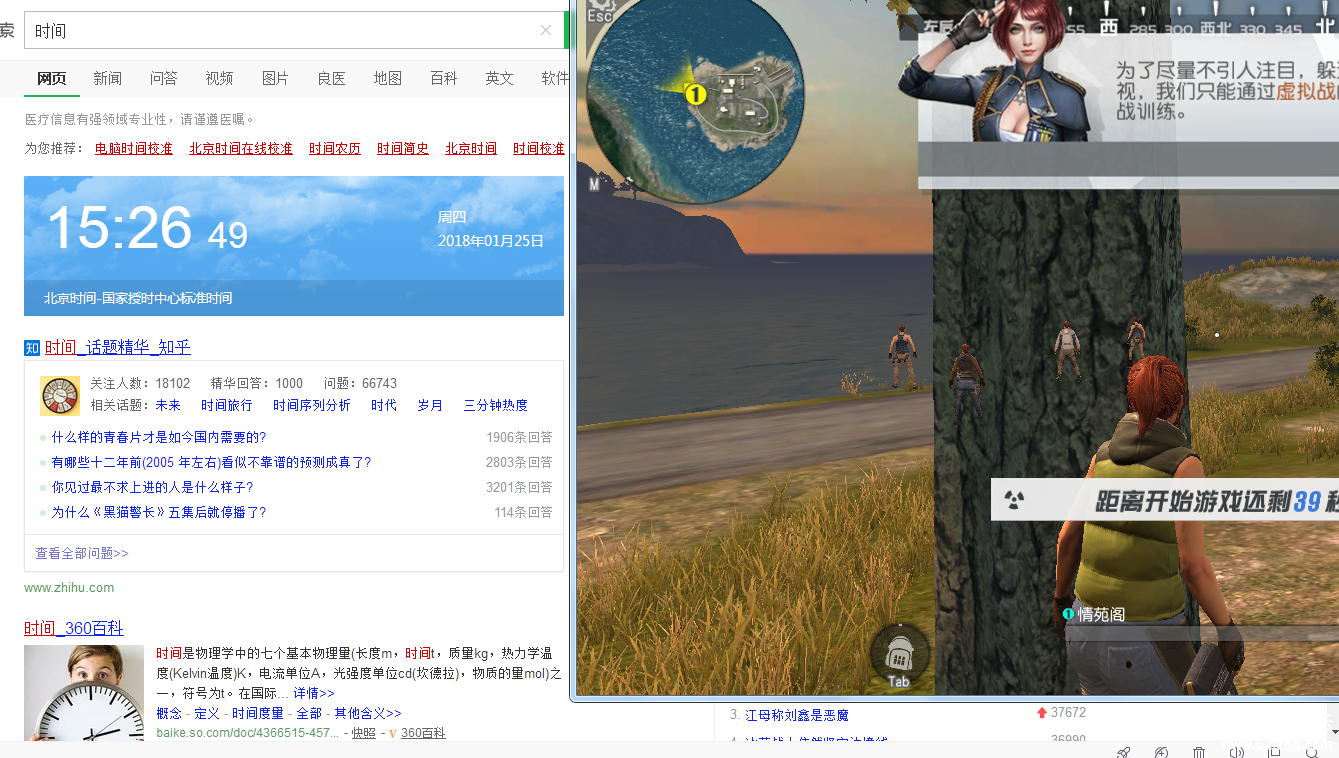
Task: Open recommended link 时间农历
Action: point(335,148)
